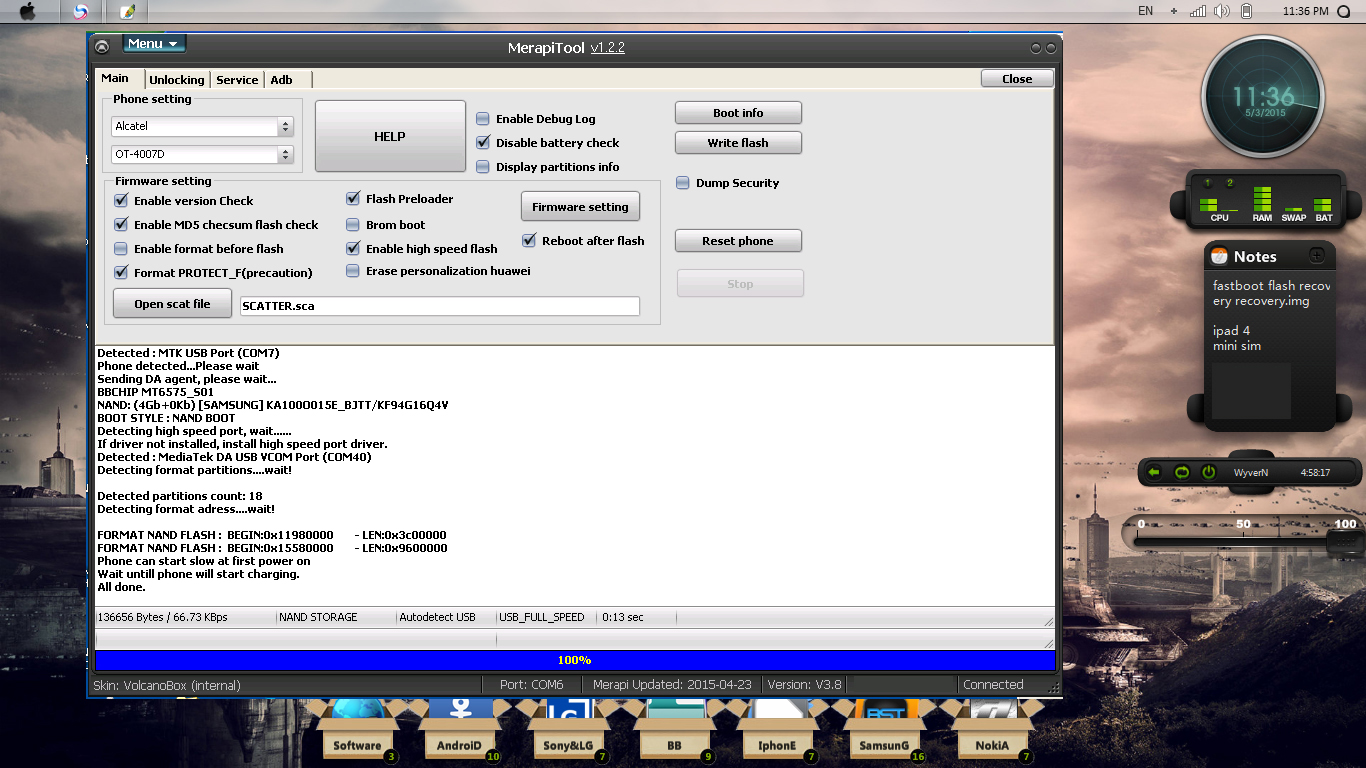
Task: Click the Open scat file button
Action: click(x=172, y=304)
